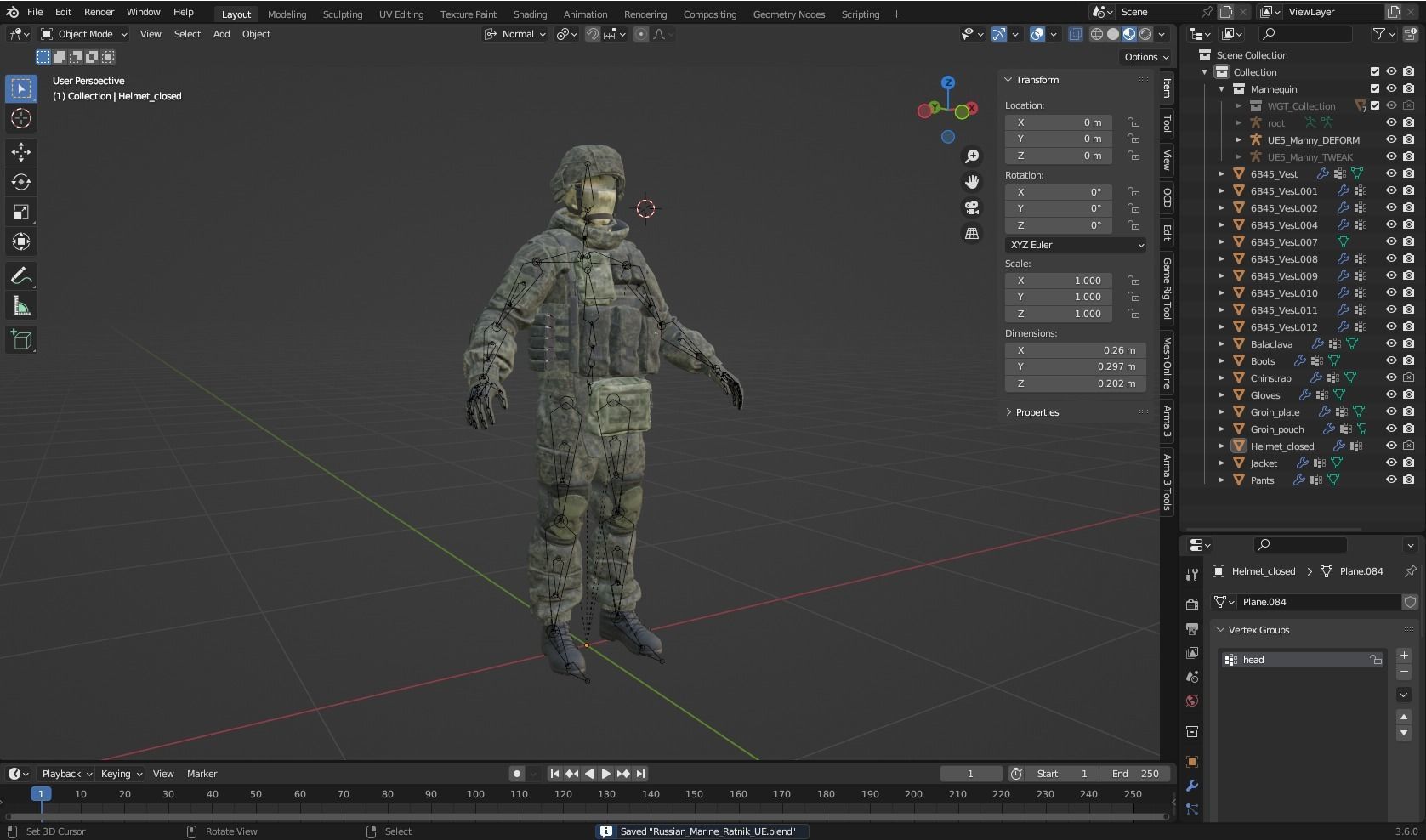
Task: Click the Z axis on navigation gizmo
Action: pos(948,82)
